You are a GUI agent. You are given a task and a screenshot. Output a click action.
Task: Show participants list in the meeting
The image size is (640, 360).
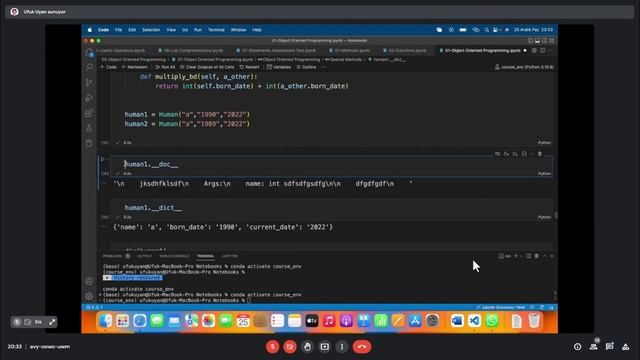point(593,347)
